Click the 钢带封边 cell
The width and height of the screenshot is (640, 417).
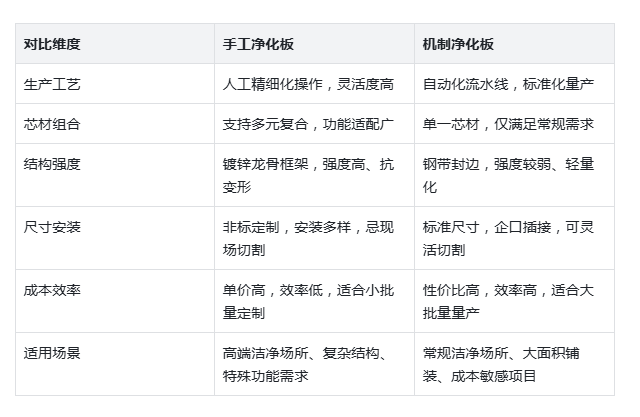coord(509,175)
